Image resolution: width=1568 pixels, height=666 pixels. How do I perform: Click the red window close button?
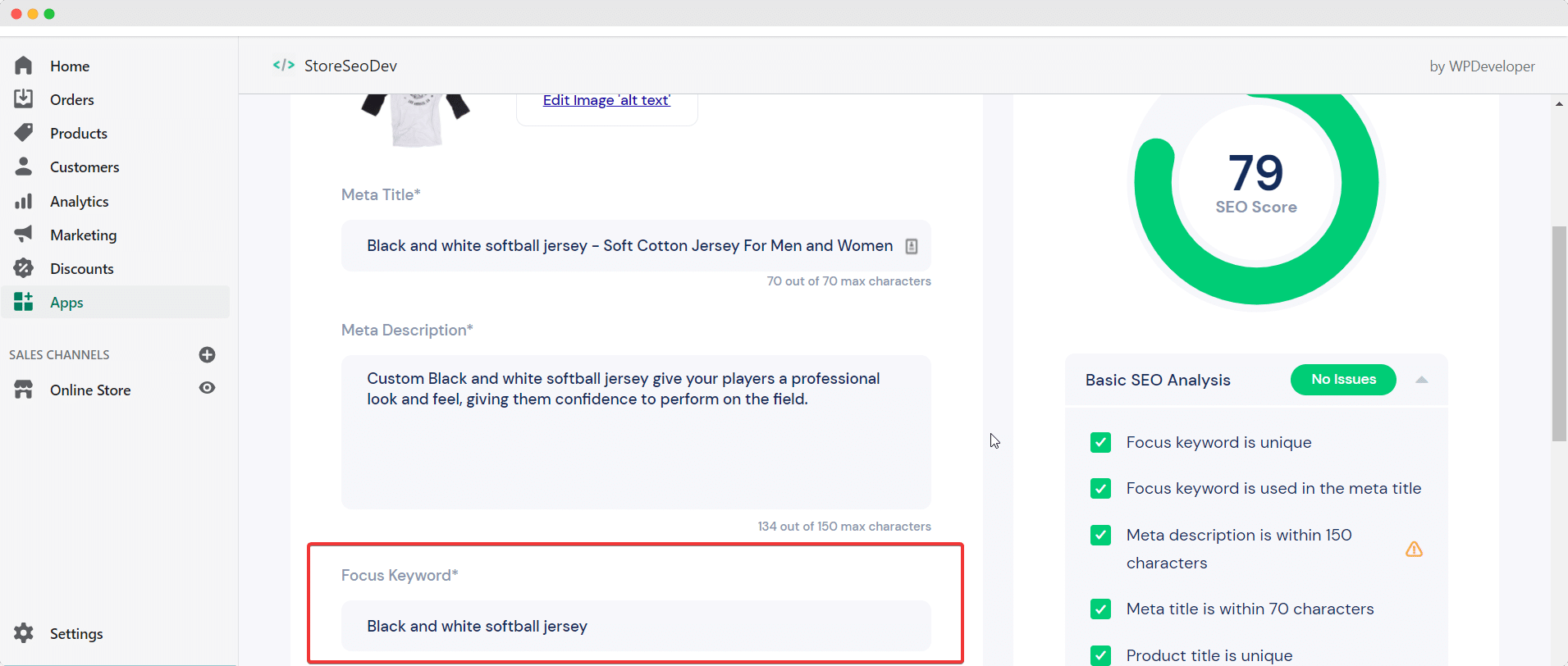tap(16, 14)
